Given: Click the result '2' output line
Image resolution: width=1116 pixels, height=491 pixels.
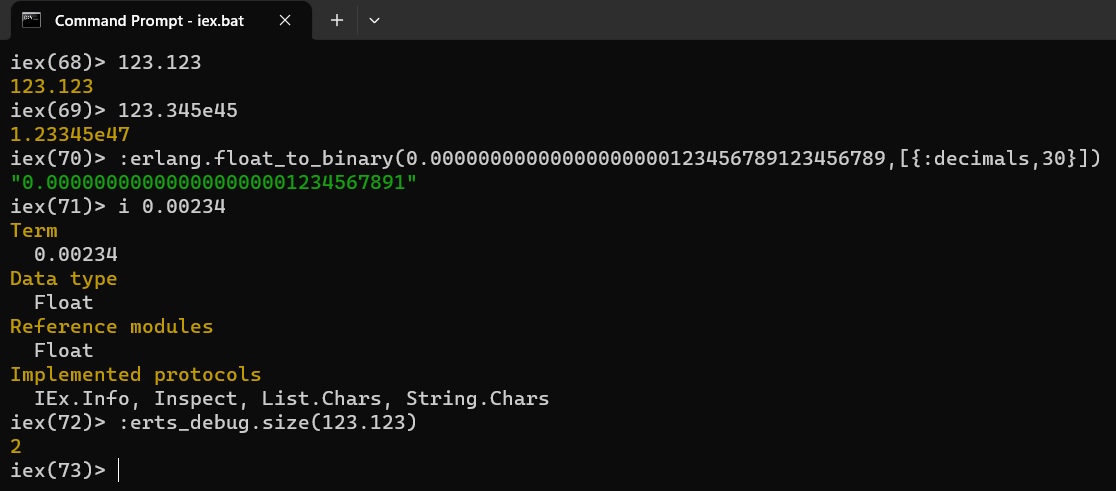Looking at the screenshot, I should point(16,447).
